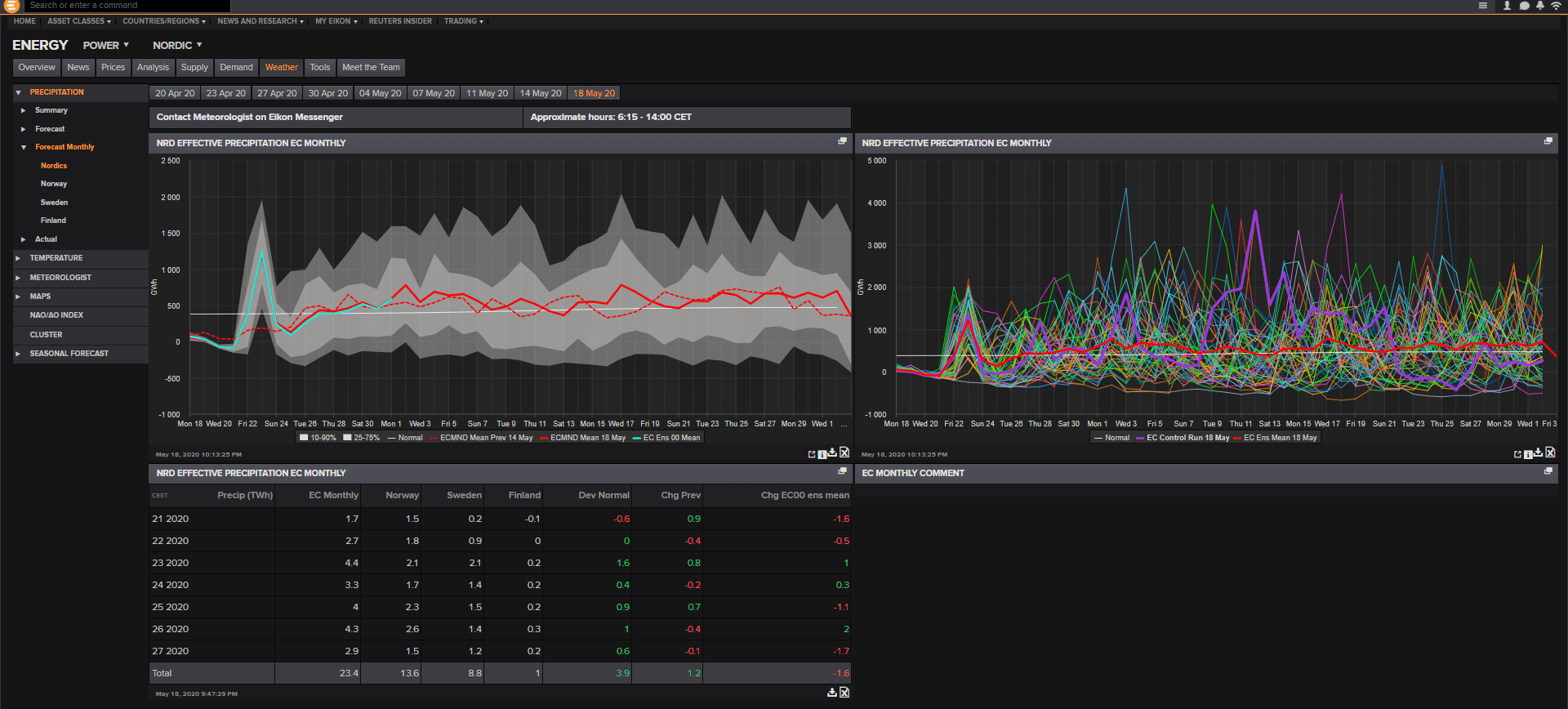Export the precipitation table to Excel
This screenshot has width=1568, height=709.
[x=844, y=693]
